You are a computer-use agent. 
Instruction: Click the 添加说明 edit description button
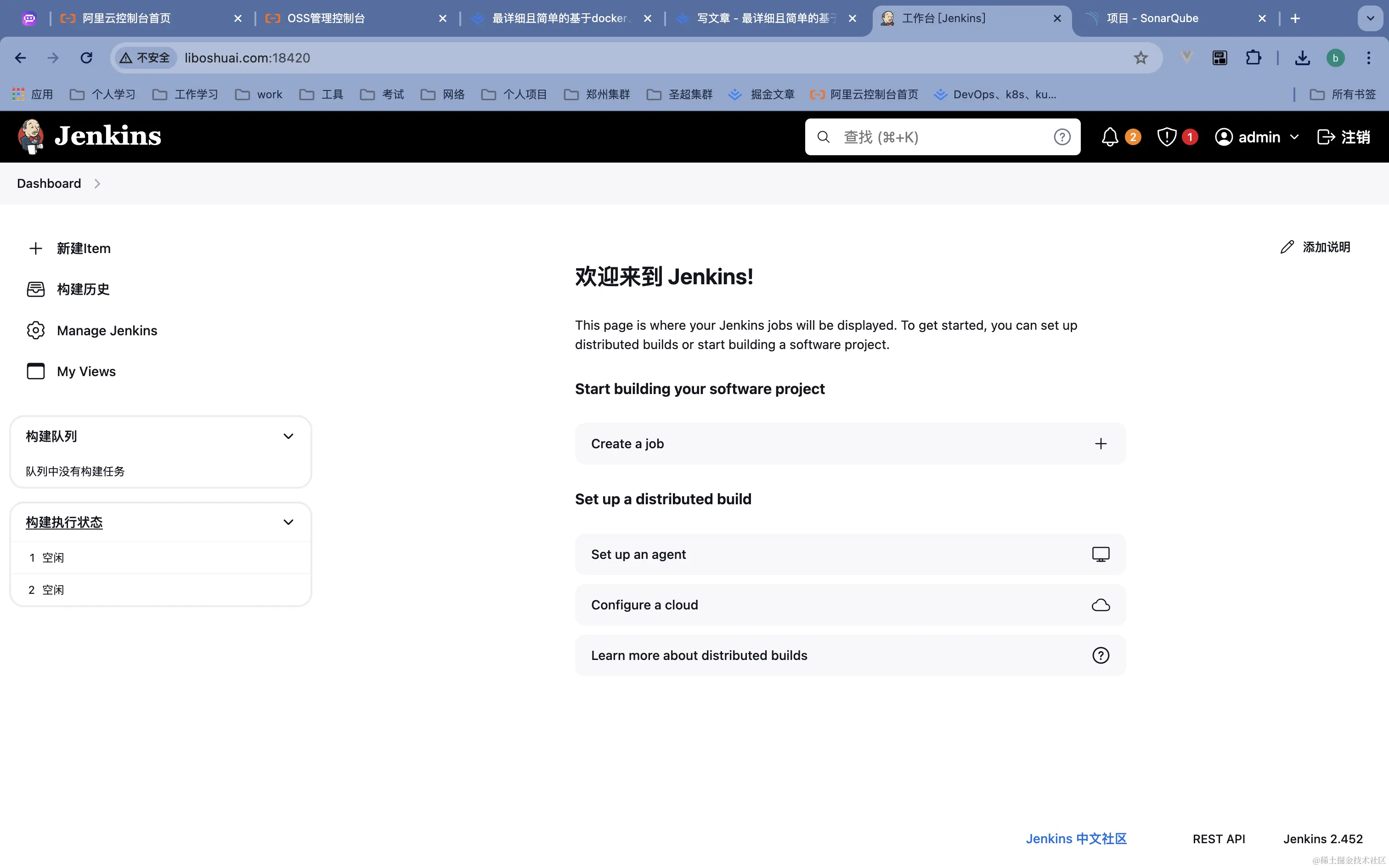tap(1315, 248)
